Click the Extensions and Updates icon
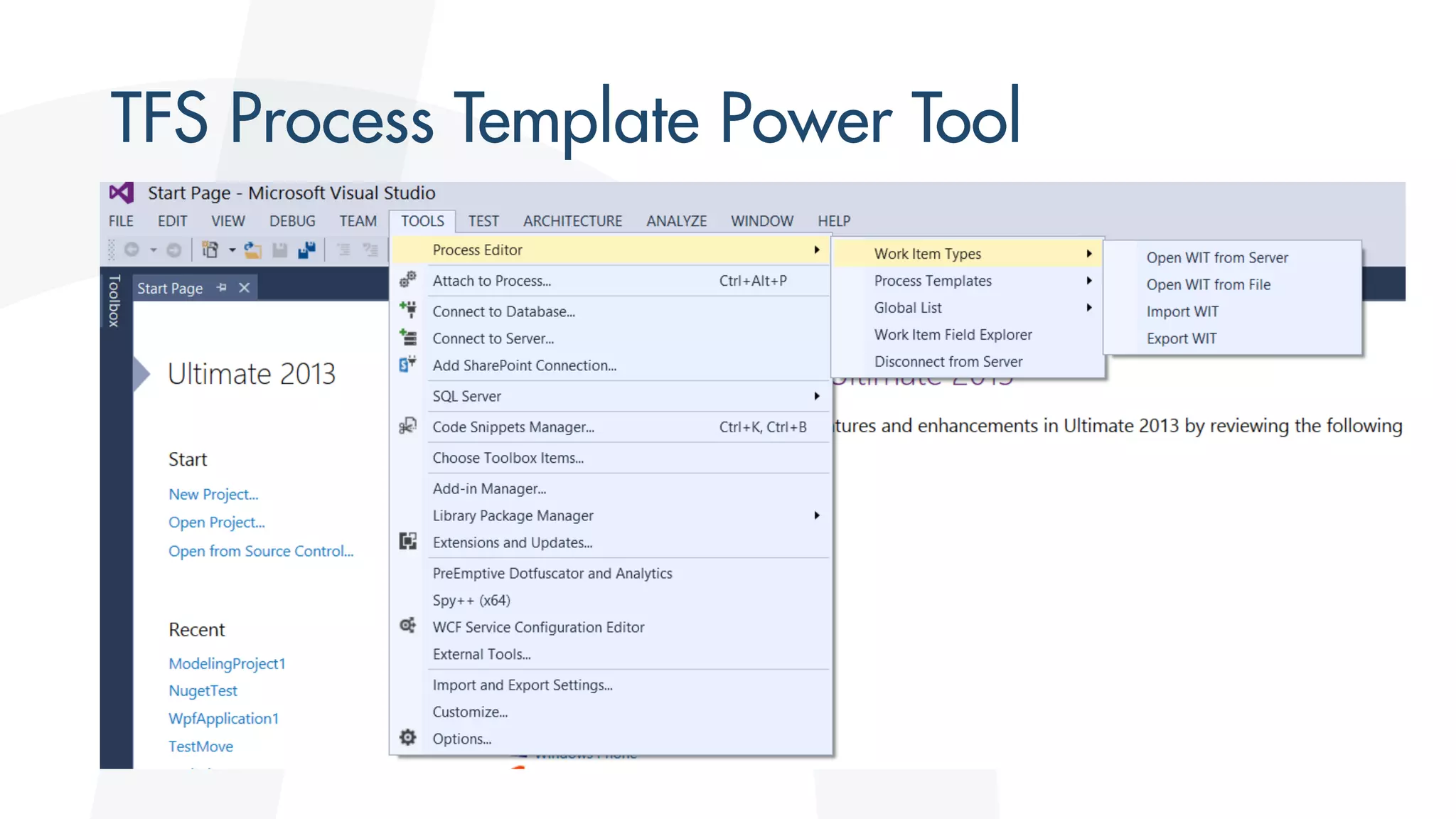The image size is (1456, 819). pos(407,542)
